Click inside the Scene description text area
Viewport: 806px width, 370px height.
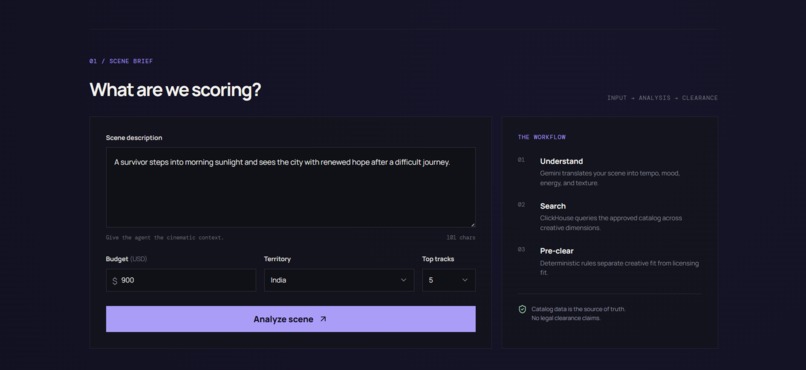[x=290, y=188]
